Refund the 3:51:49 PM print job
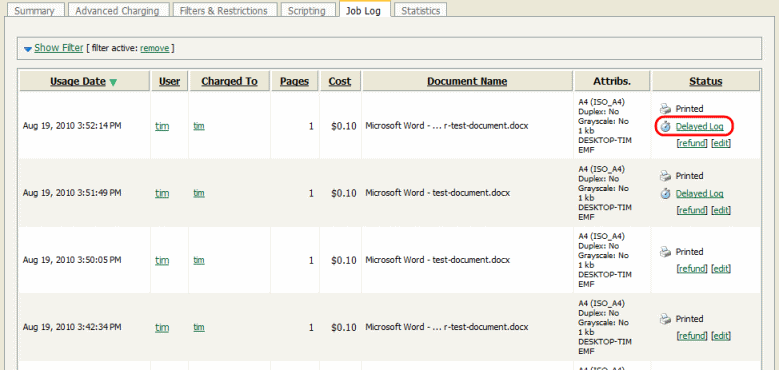The width and height of the screenshot is (779, 370). [x=692, y=211]
